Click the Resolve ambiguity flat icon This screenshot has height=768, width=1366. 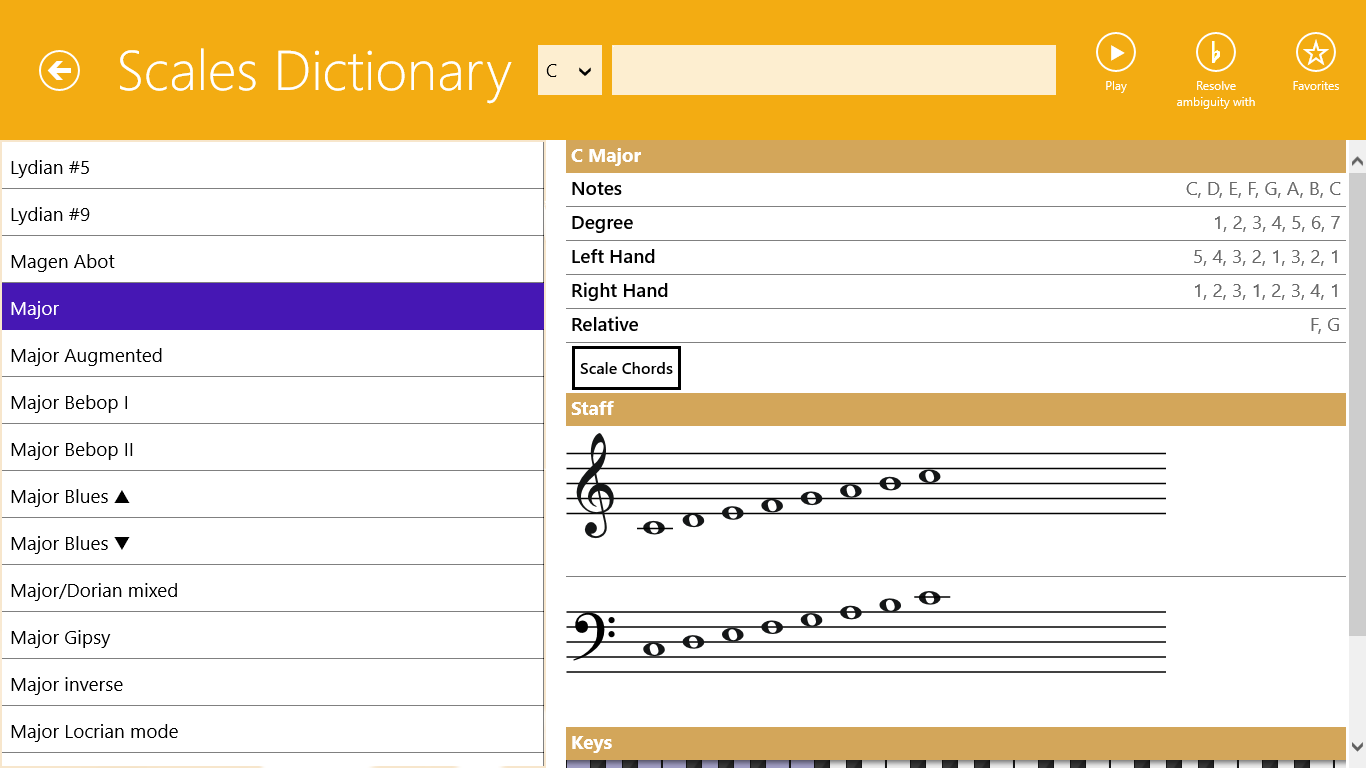click(1215, 52)
